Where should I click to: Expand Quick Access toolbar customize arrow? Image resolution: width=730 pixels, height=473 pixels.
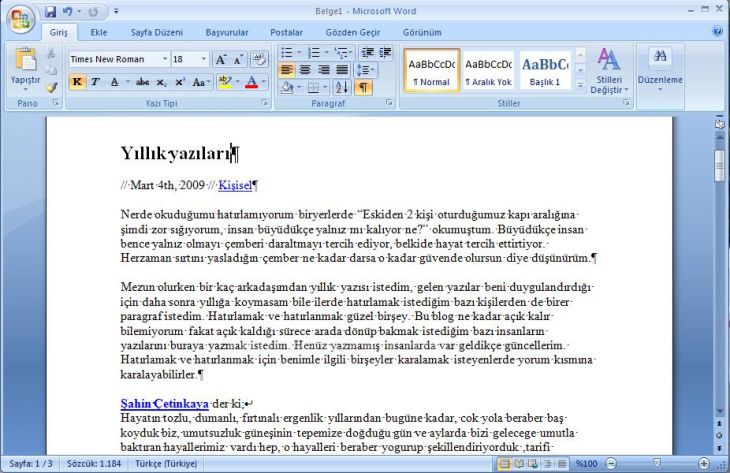(116, 11)
